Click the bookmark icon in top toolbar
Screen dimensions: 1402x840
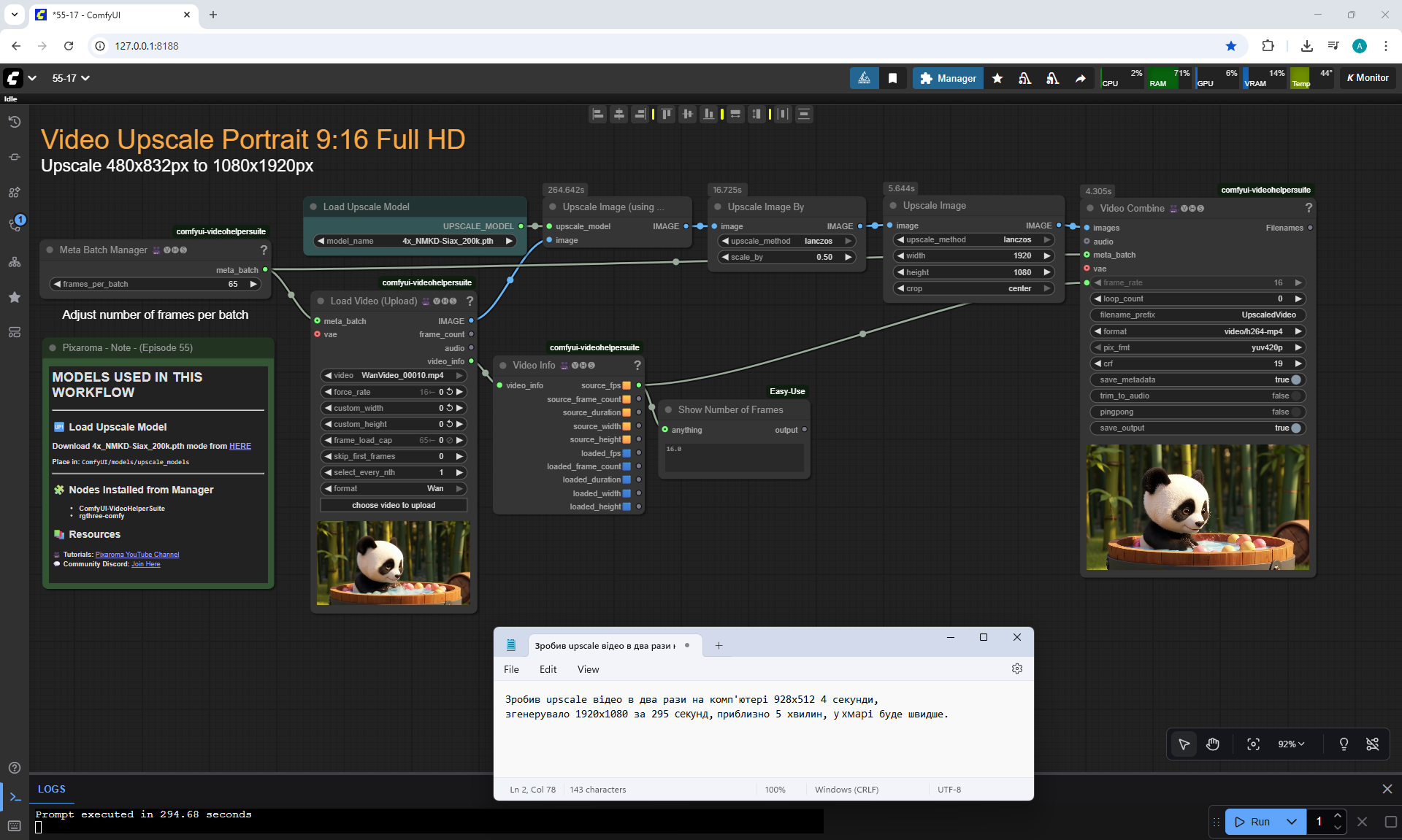(892, 78)
